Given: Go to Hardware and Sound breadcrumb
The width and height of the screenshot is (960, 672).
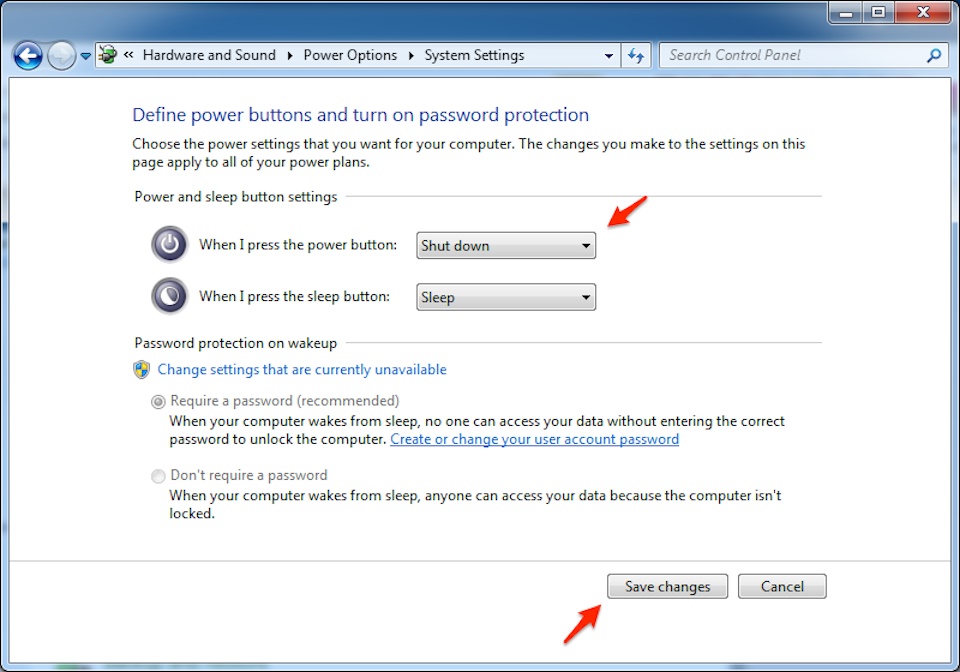Looking at the screenshot, I should [209, 55].
